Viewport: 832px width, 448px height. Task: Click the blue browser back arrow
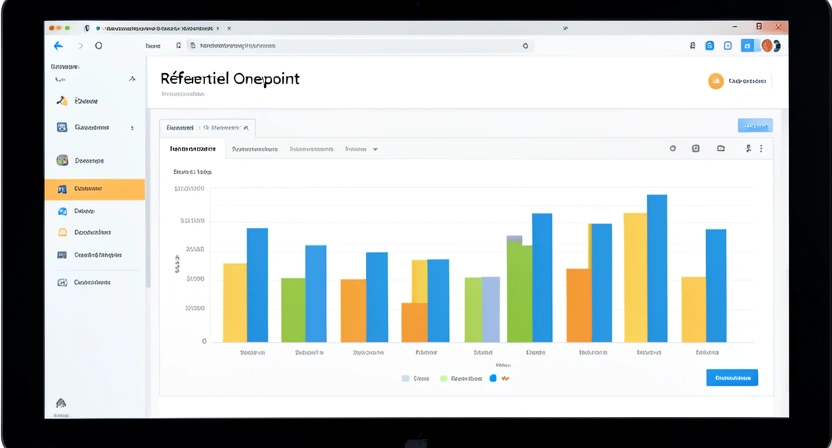tap(58, 46)
